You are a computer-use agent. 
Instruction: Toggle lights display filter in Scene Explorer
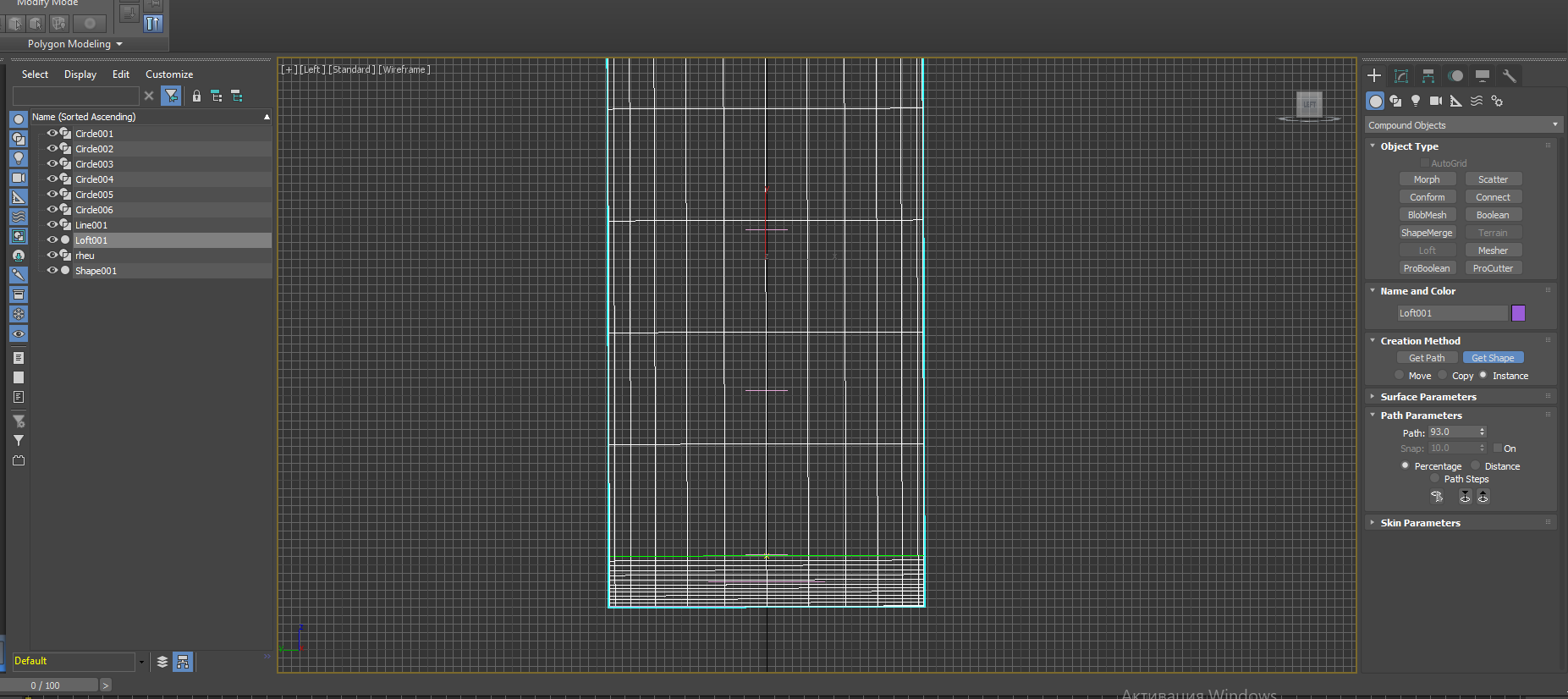click(19, 158)
